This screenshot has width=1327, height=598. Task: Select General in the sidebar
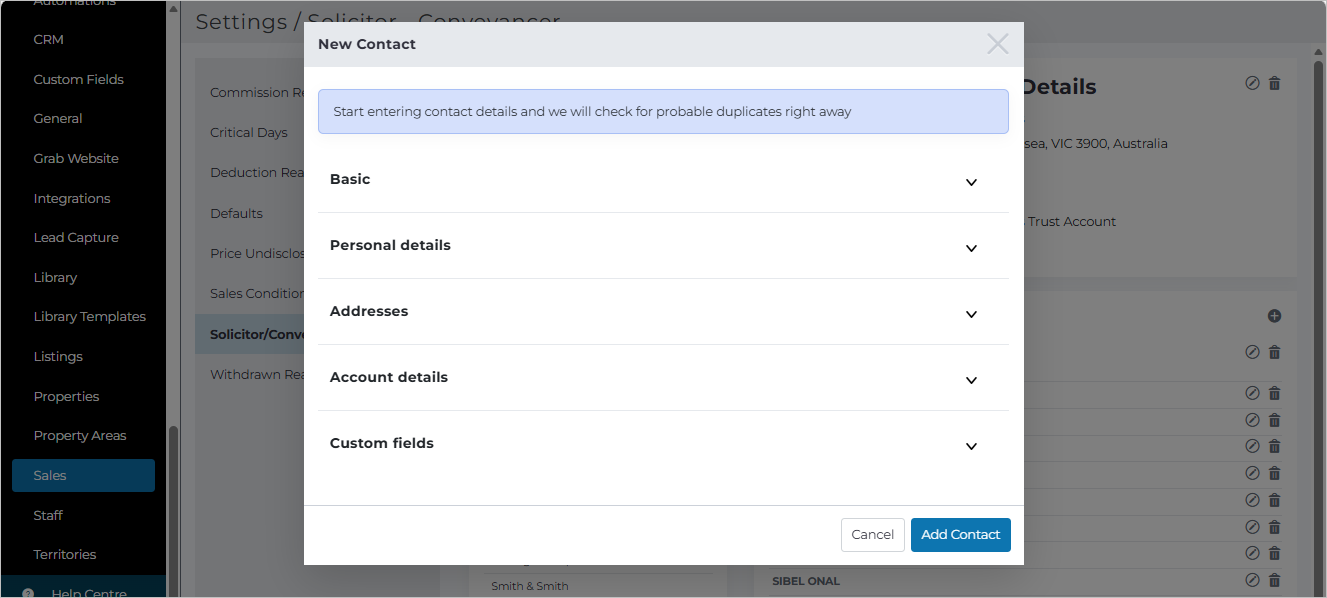click(57, 118)
